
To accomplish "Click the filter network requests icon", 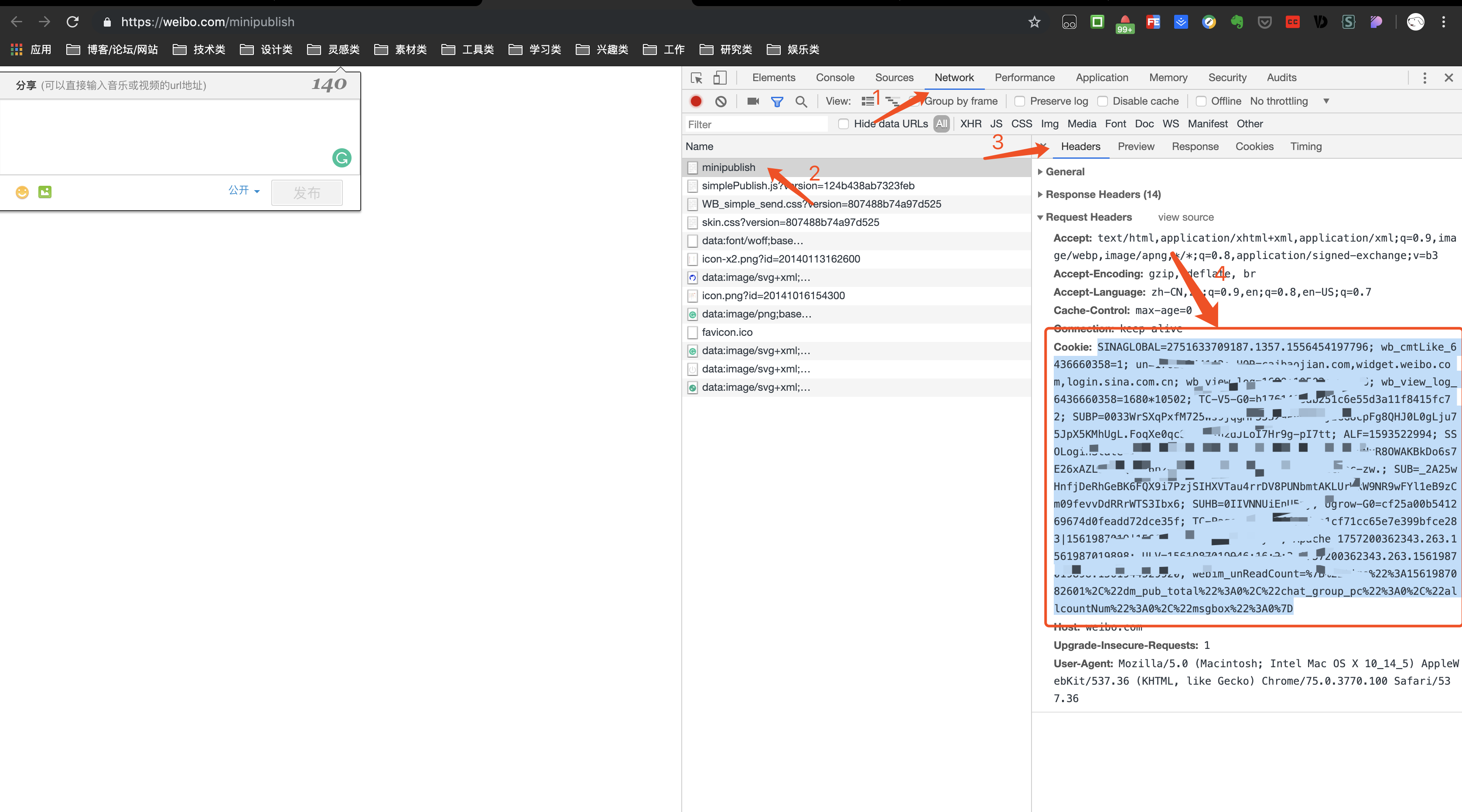I will [778, 101].
